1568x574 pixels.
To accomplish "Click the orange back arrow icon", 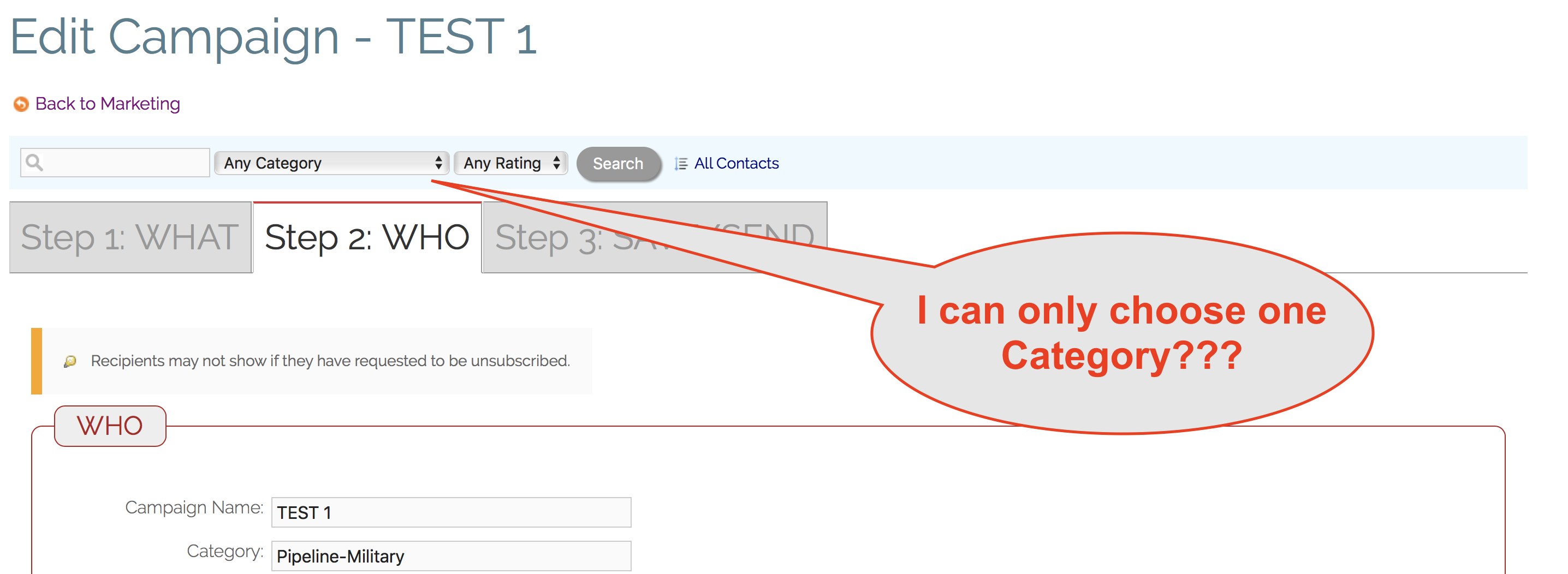I will [x=20, y=104].
